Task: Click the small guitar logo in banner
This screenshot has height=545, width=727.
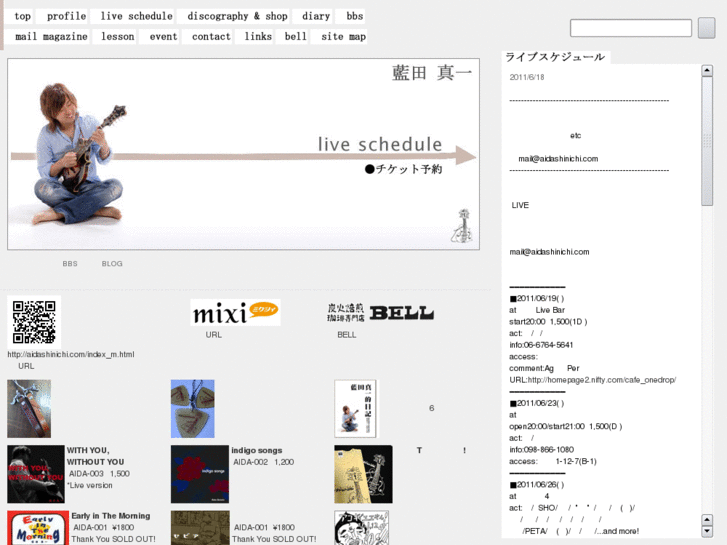Action: [462, 226]
